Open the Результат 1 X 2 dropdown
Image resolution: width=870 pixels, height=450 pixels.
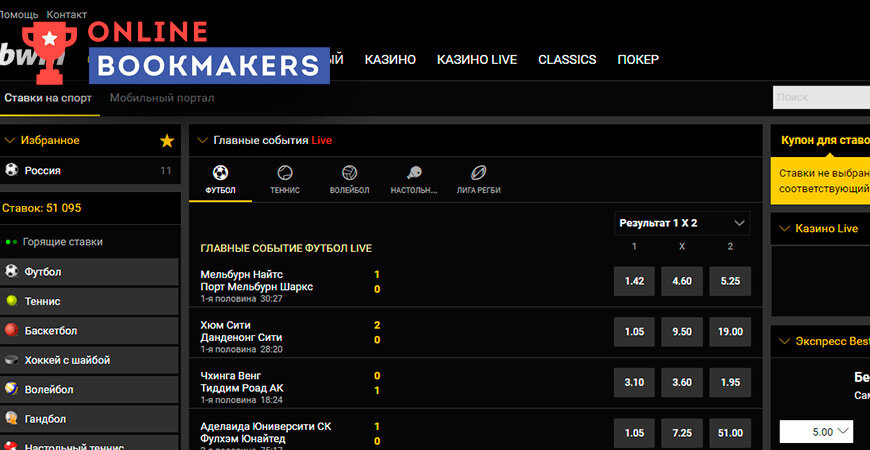click(x=682, y=223)
